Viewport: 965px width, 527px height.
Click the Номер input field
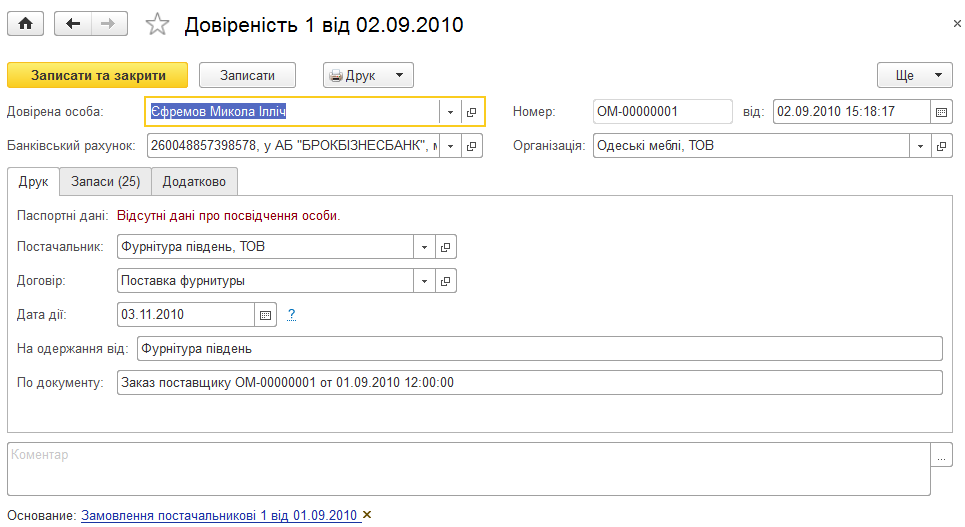coord(663,112)
